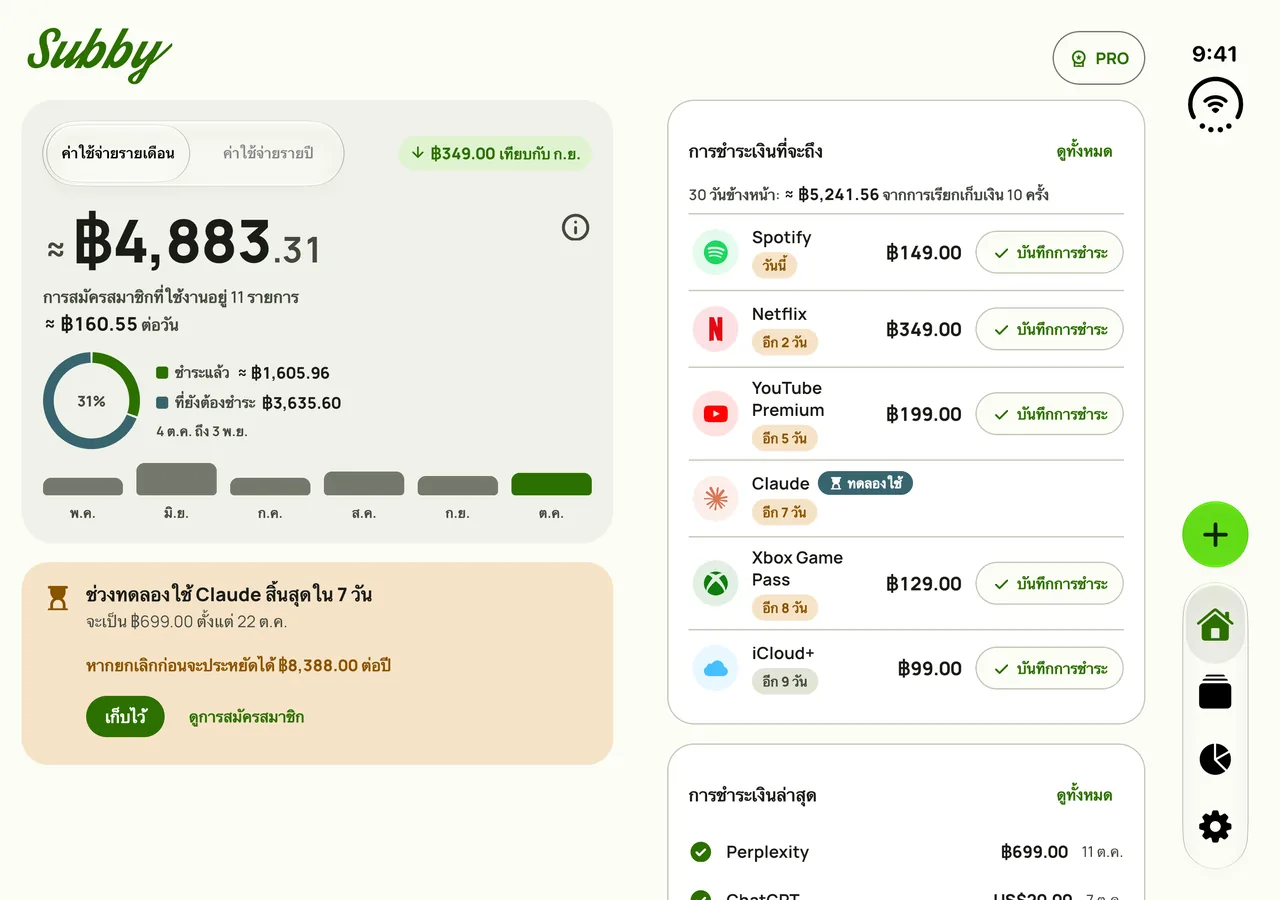
Task: Open the info icon beside monthly total
Action: [x=575, y=228]
